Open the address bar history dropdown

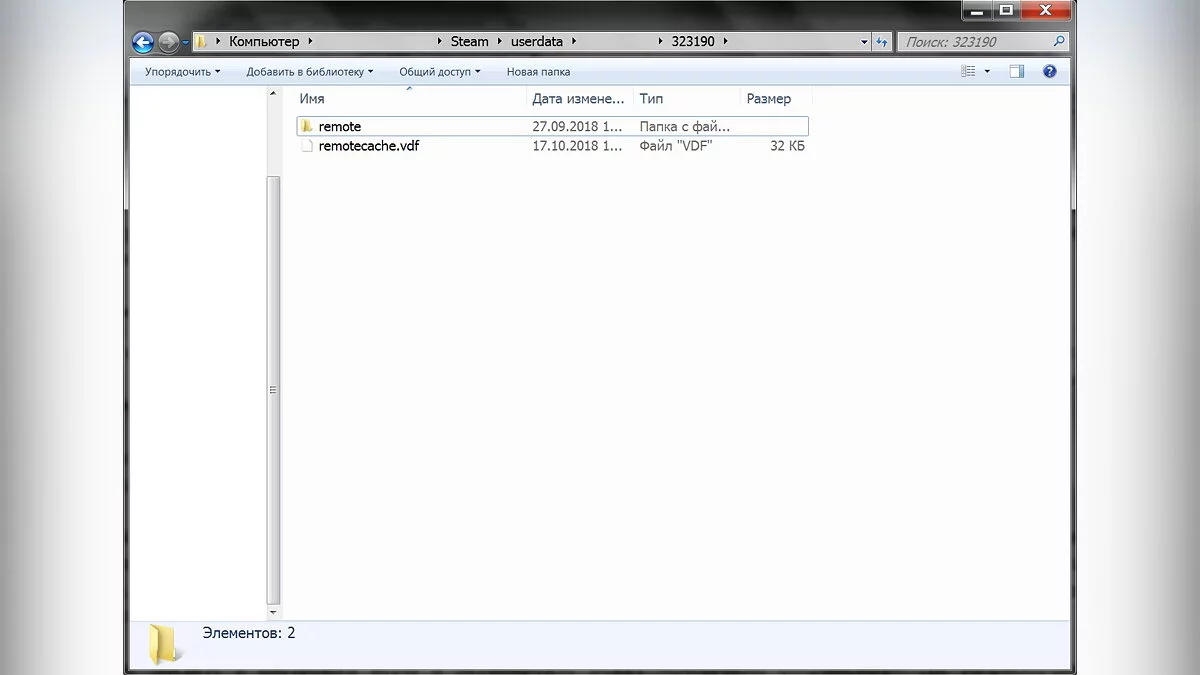[864, 42]
